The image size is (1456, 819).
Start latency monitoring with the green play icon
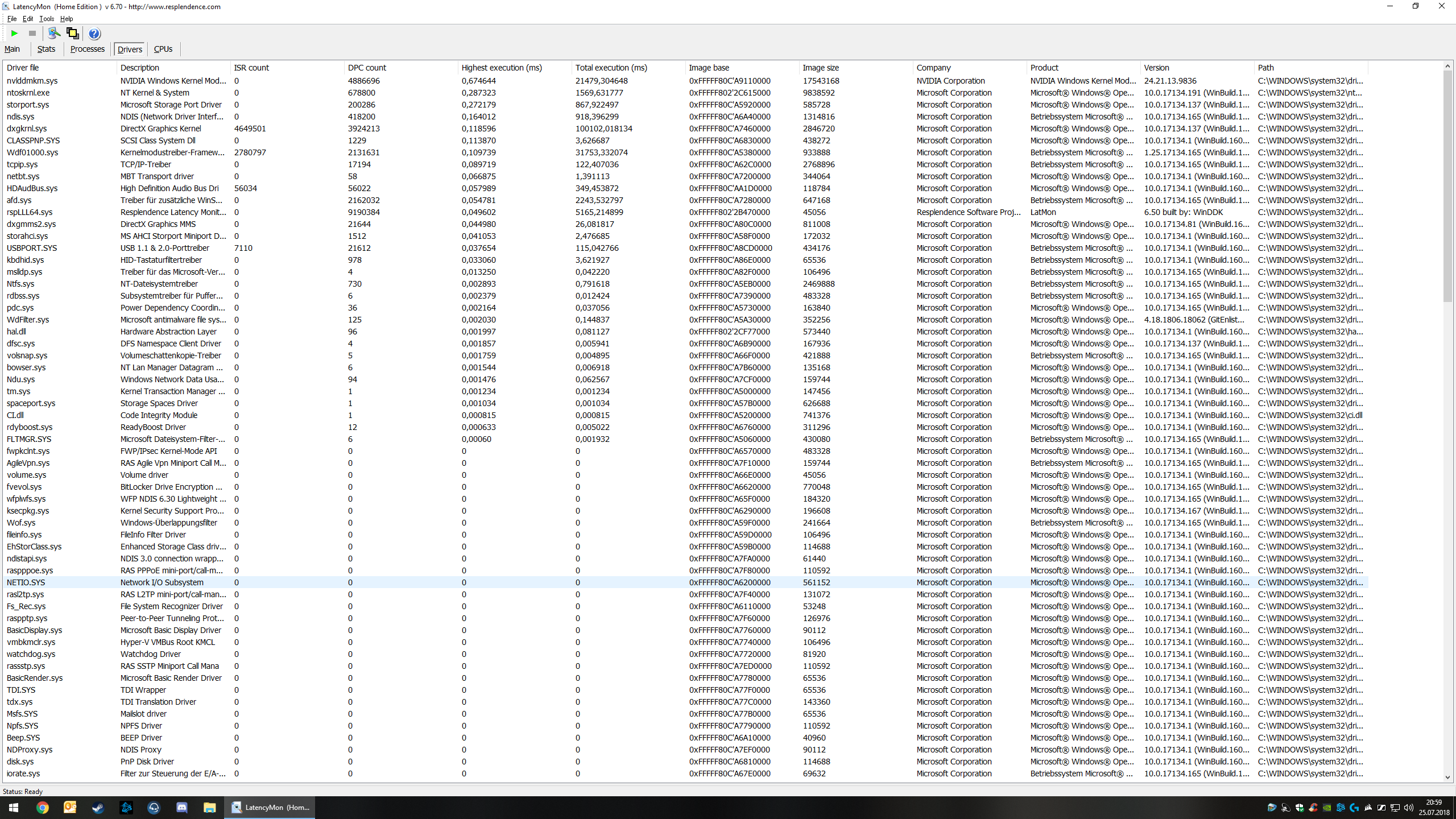tap(14, 33)
